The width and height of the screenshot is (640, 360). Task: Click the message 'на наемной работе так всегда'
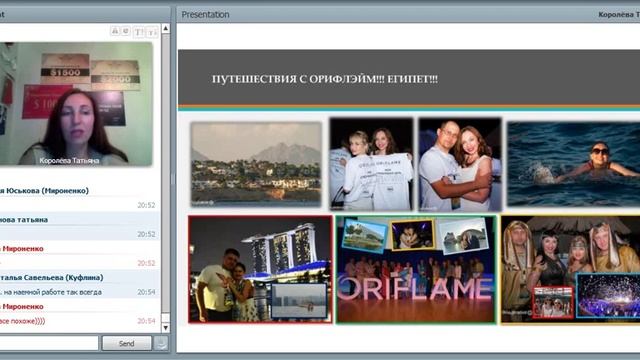[54, 292]
